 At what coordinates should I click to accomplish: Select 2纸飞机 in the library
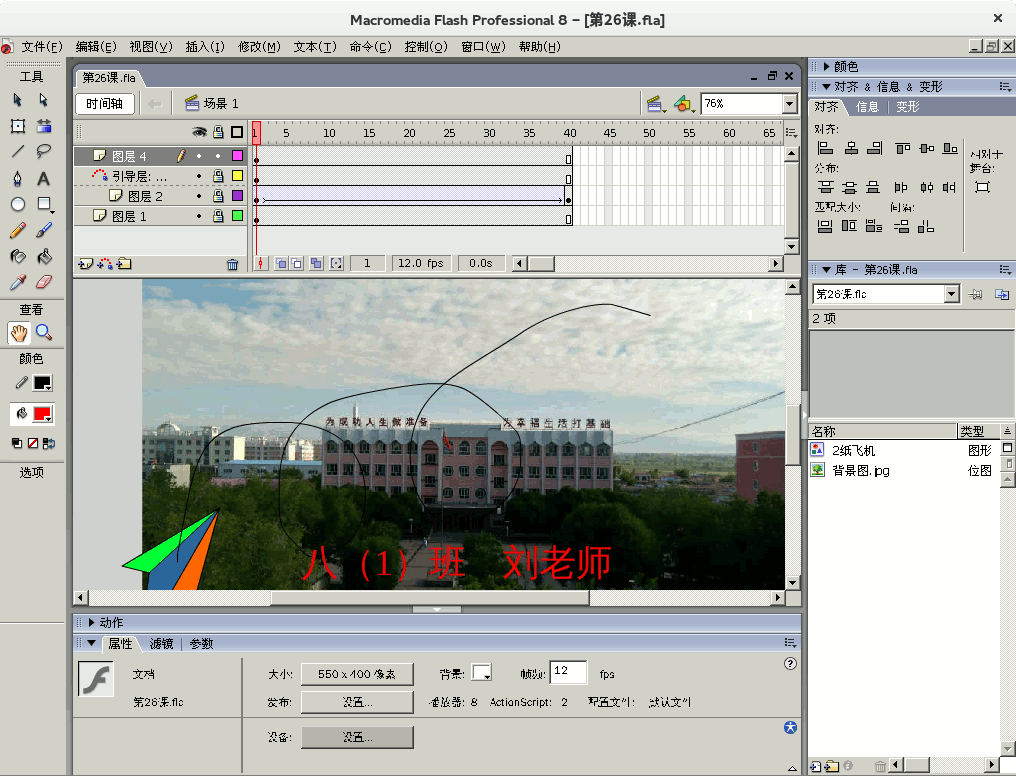[853, 450]
